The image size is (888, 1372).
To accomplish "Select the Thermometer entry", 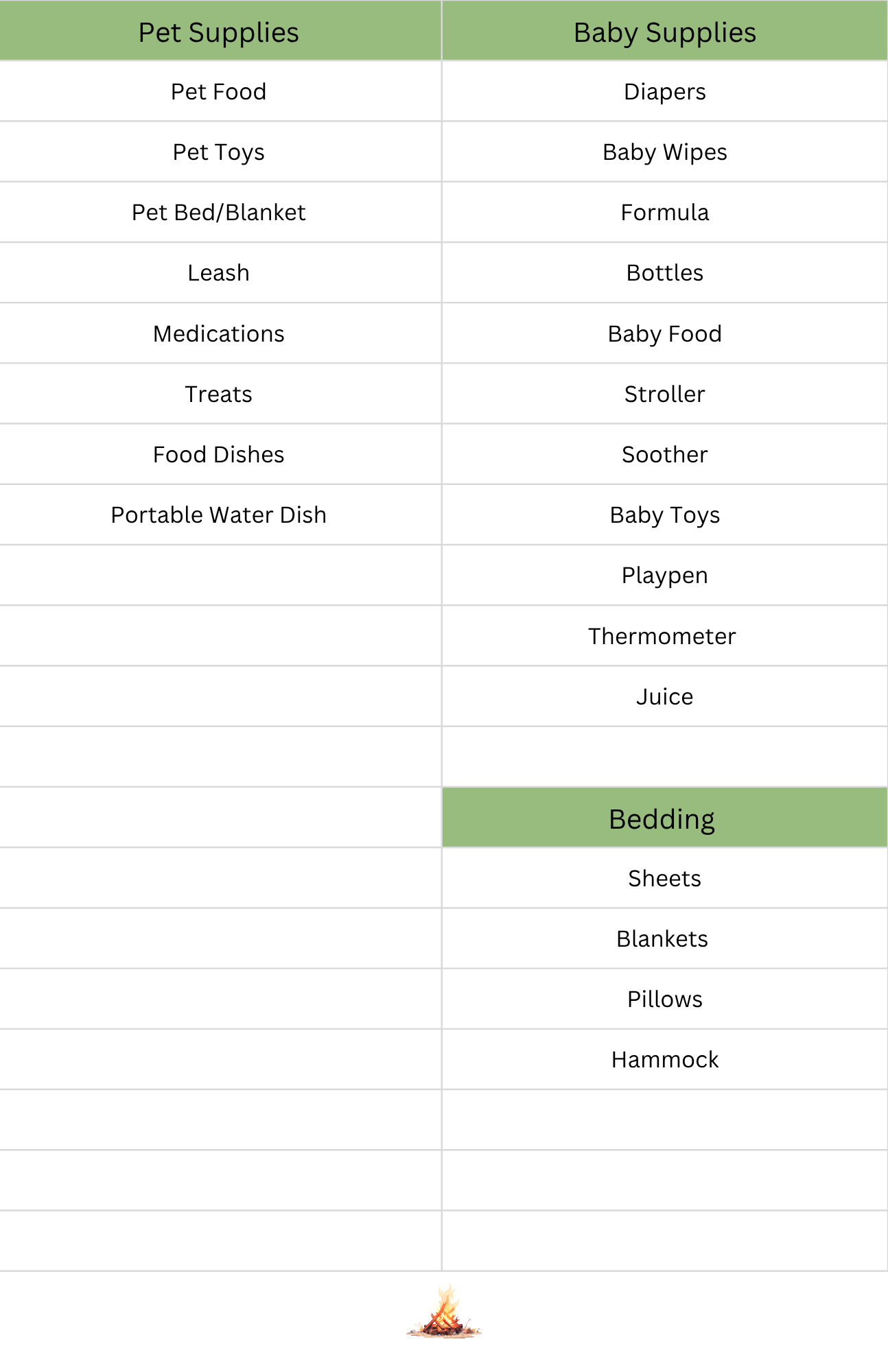I will pos(665,636).
